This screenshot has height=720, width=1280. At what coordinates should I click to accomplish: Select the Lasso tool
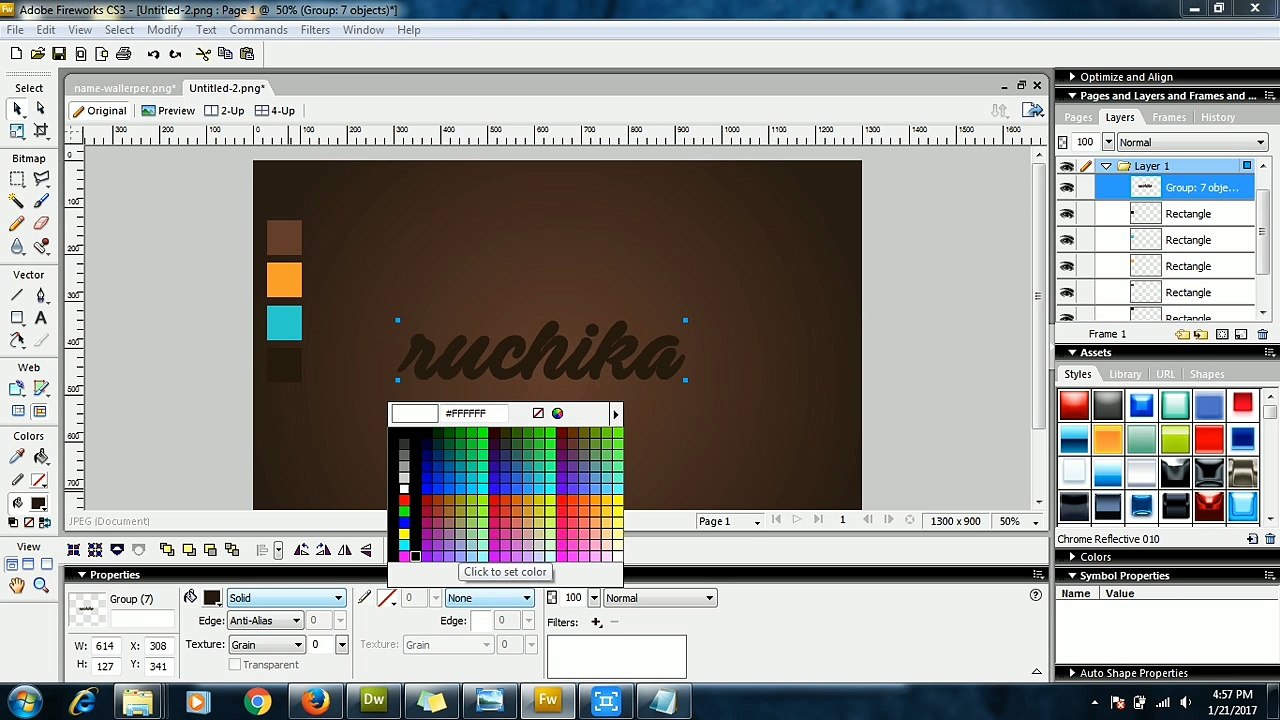point(40,179)
